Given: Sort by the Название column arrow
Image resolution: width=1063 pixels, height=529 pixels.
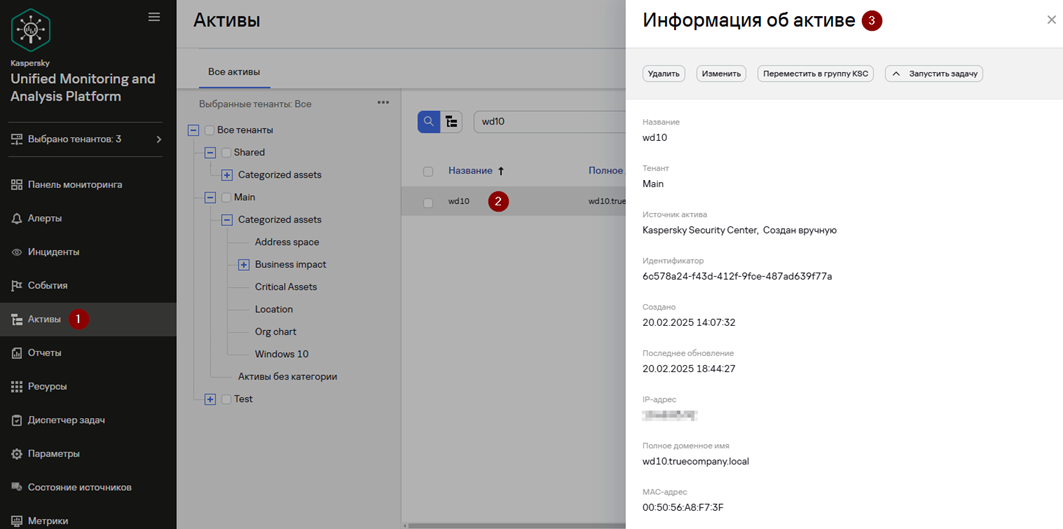Looking at the screenshot, I should point(501,171).
